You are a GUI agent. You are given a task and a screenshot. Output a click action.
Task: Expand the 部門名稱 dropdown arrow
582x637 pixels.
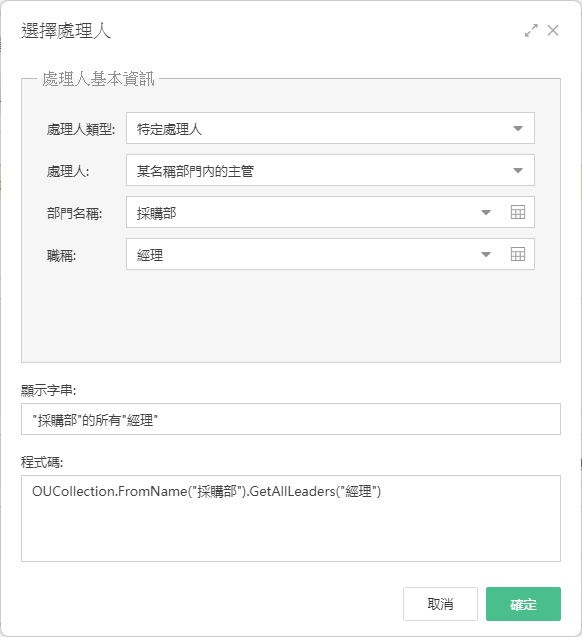point(486,212)
